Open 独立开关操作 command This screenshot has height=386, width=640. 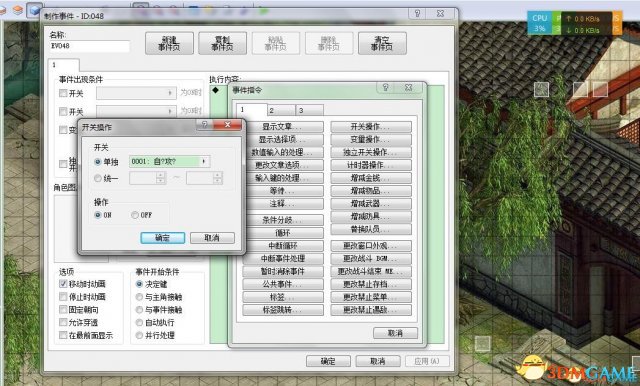(x=371, y=153)
